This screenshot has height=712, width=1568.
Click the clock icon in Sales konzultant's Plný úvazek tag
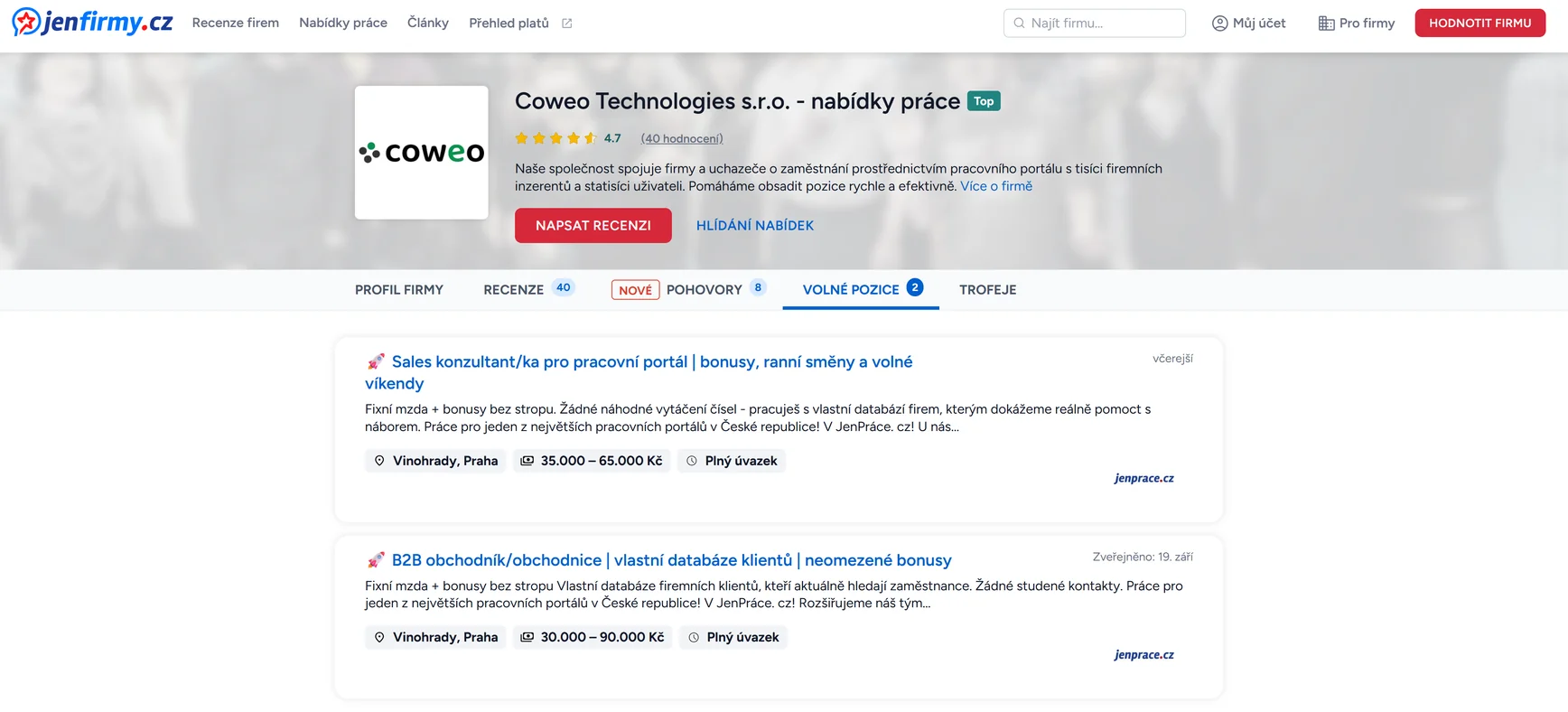pyautogui.click(x=692, y=461)
